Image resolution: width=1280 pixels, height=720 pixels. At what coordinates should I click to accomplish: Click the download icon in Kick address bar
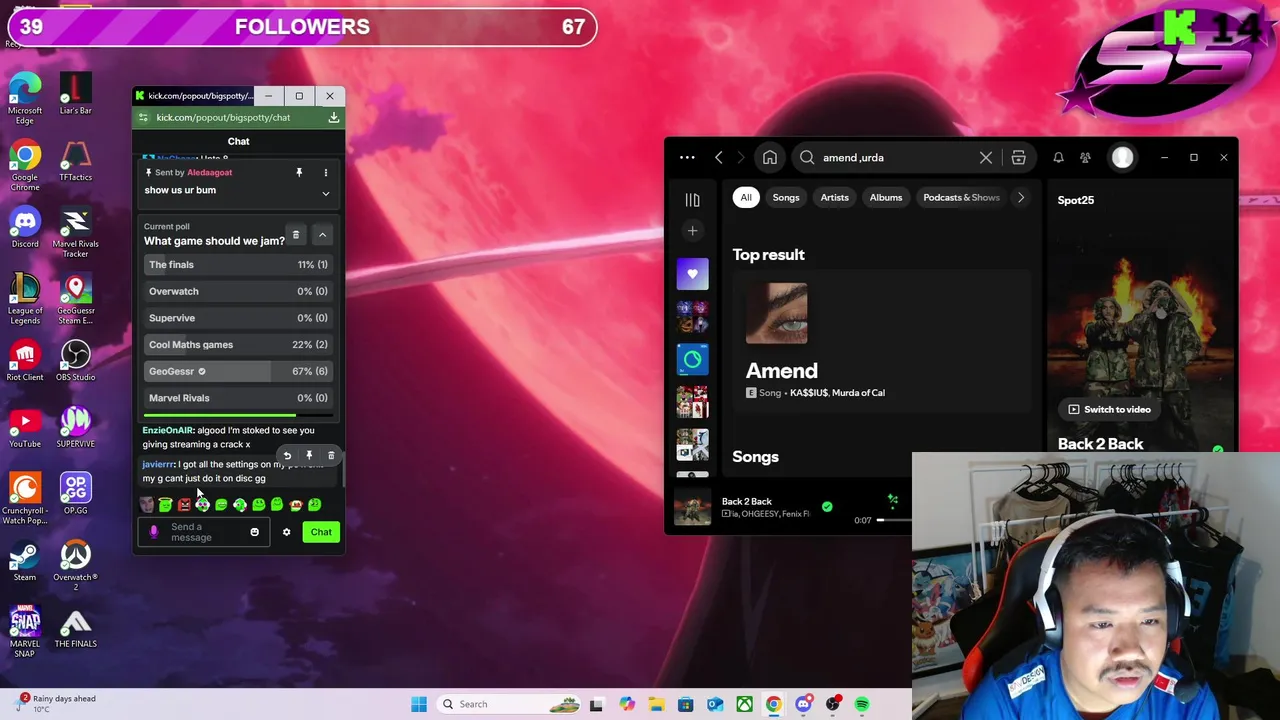(x=334, y=118)
